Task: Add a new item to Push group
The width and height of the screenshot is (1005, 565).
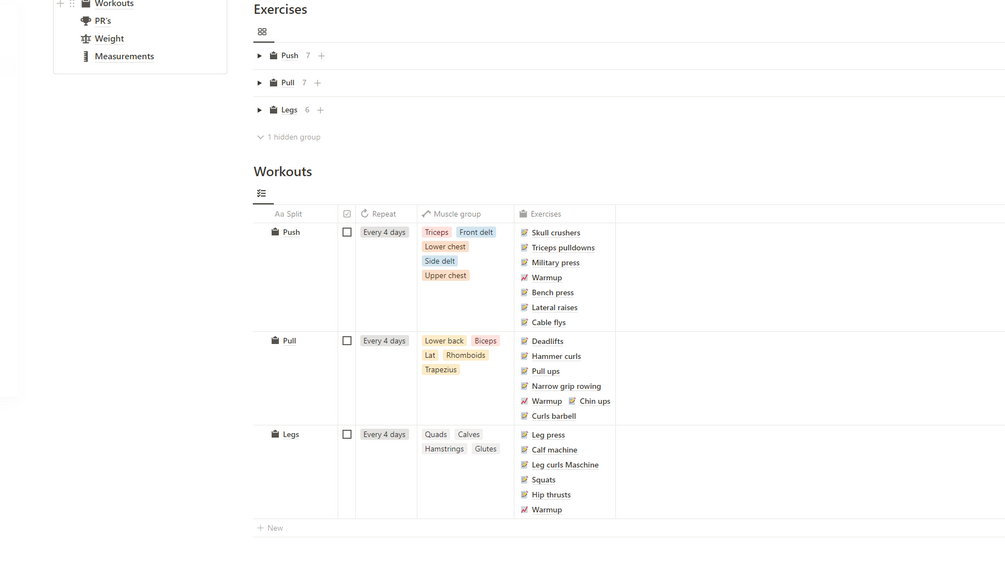Action: click(x=321, y=56)
